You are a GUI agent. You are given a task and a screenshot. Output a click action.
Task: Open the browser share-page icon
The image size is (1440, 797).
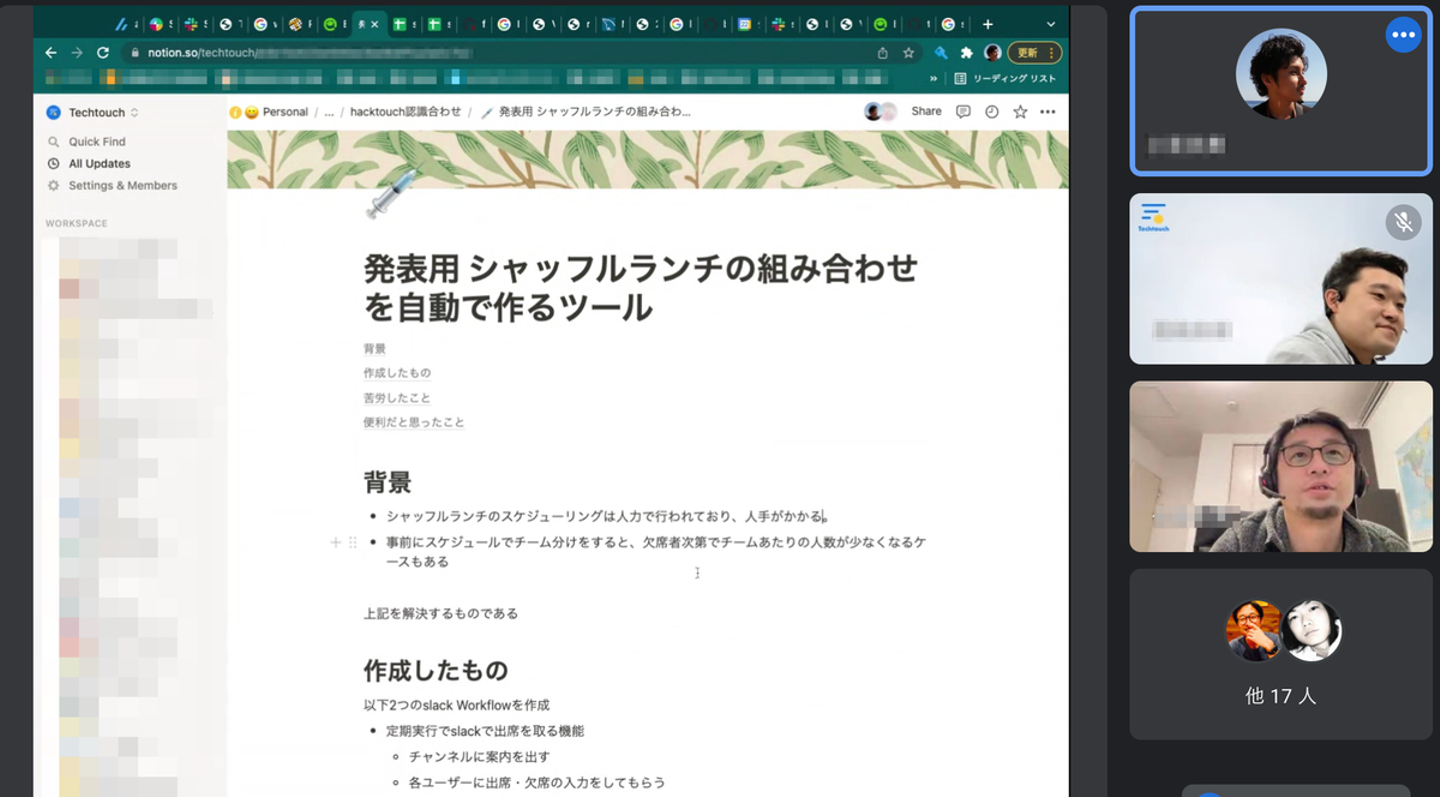[882, 53]
